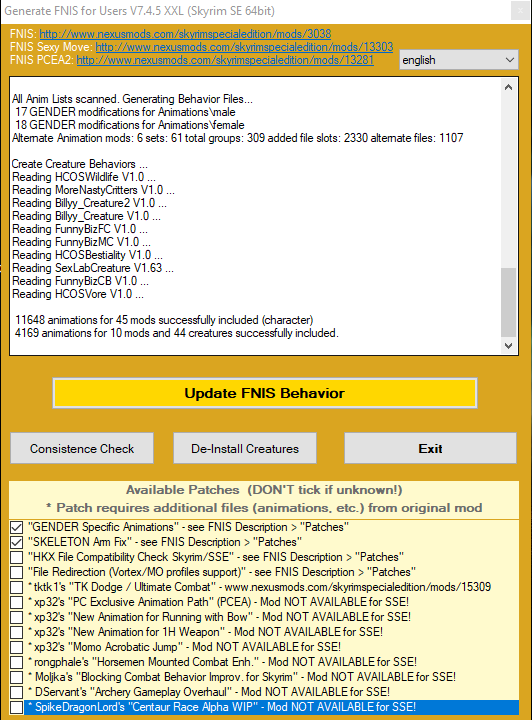Open the FNIS Sexy Move link ending 13303
The width and height of the screenshot is (532, 720).
click(x=244, y=47)
